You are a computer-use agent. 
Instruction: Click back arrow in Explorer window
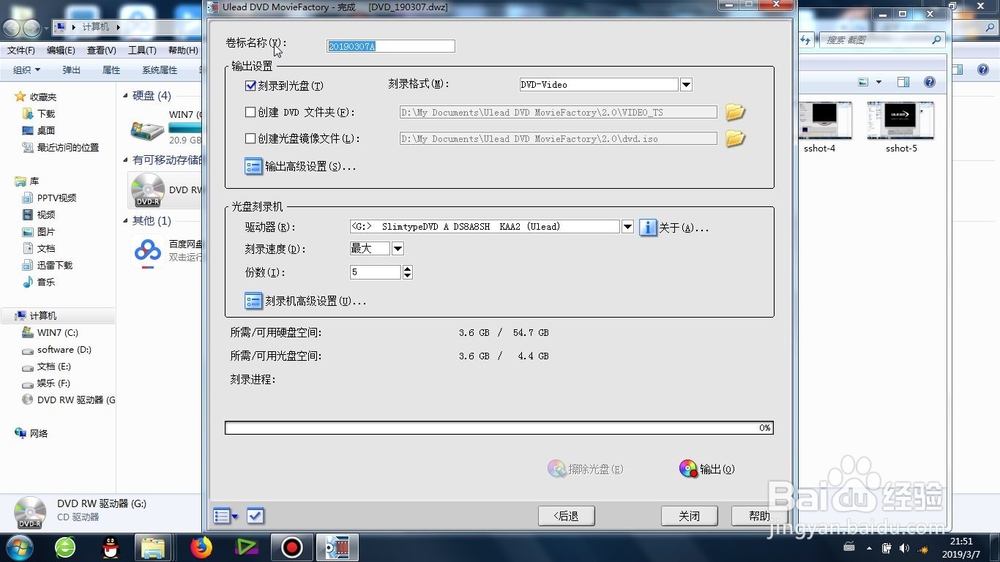click(x=11, y=27)
